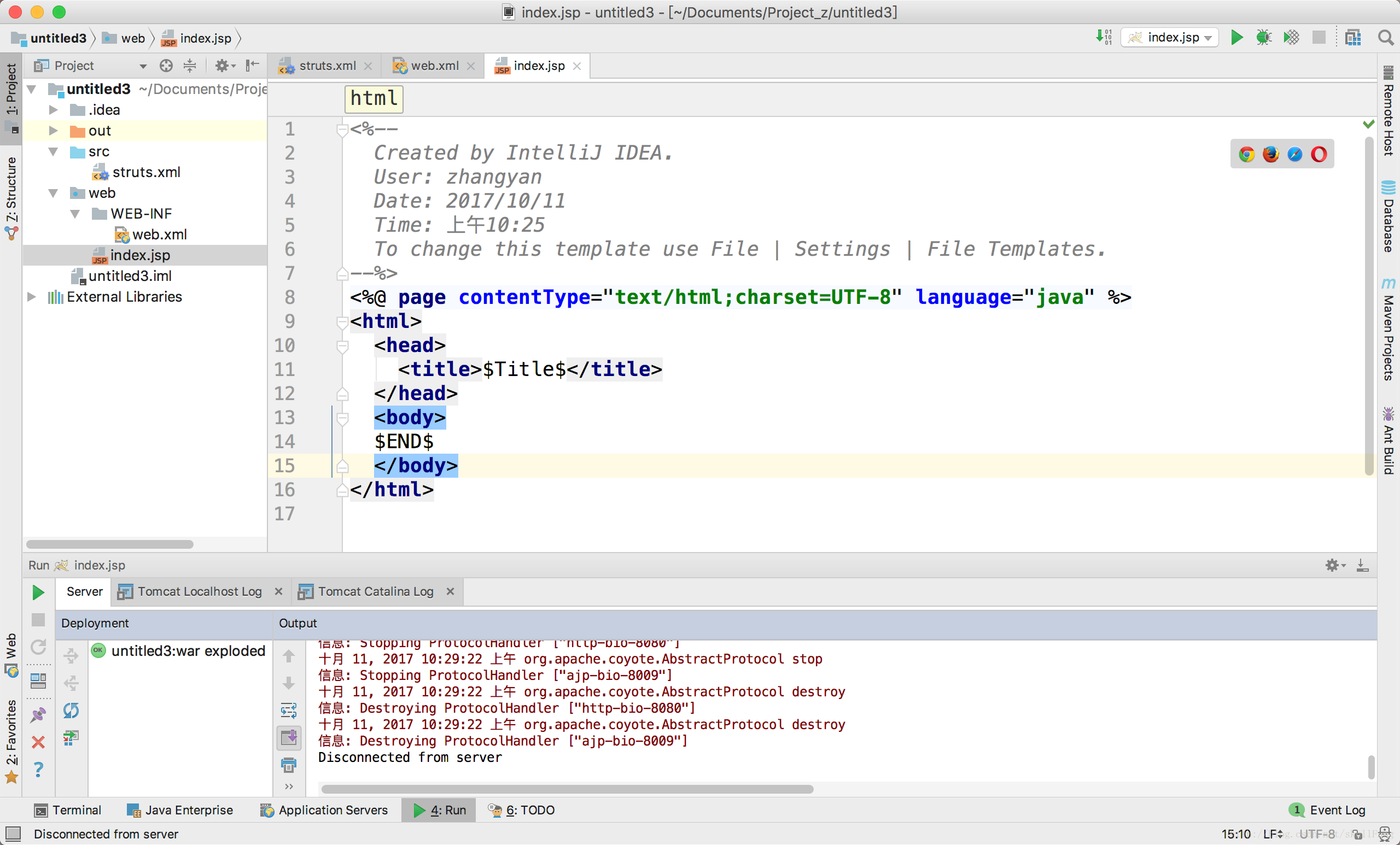Switch to the Tomcat Catalina Log tab
The width and height of the screenshot is (1400, 845).
[x=376, y=591]
